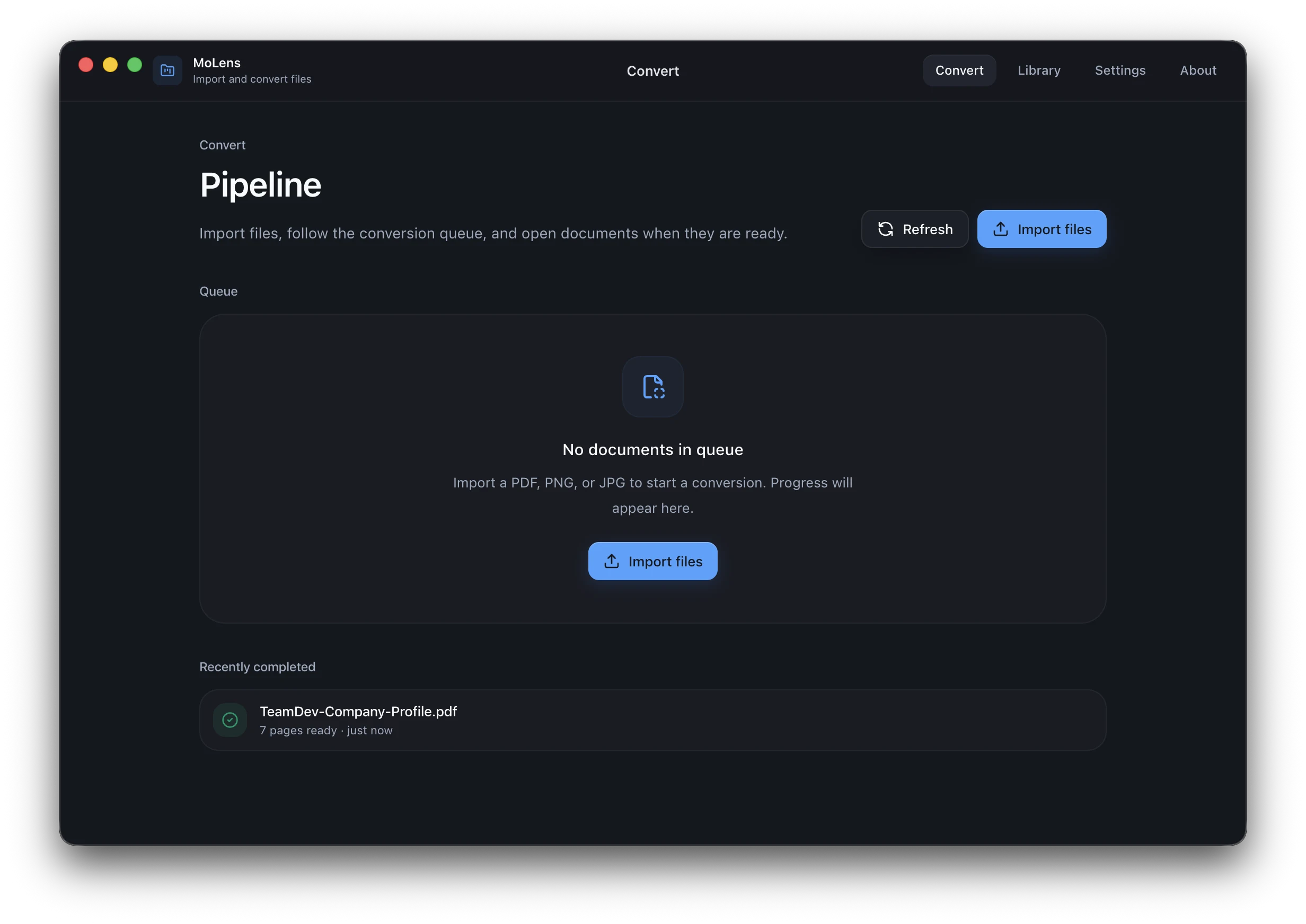This screenshot has width=1306, height=924.
Task: Click Import files button beside Refresh
Action: coord(1042,229)
